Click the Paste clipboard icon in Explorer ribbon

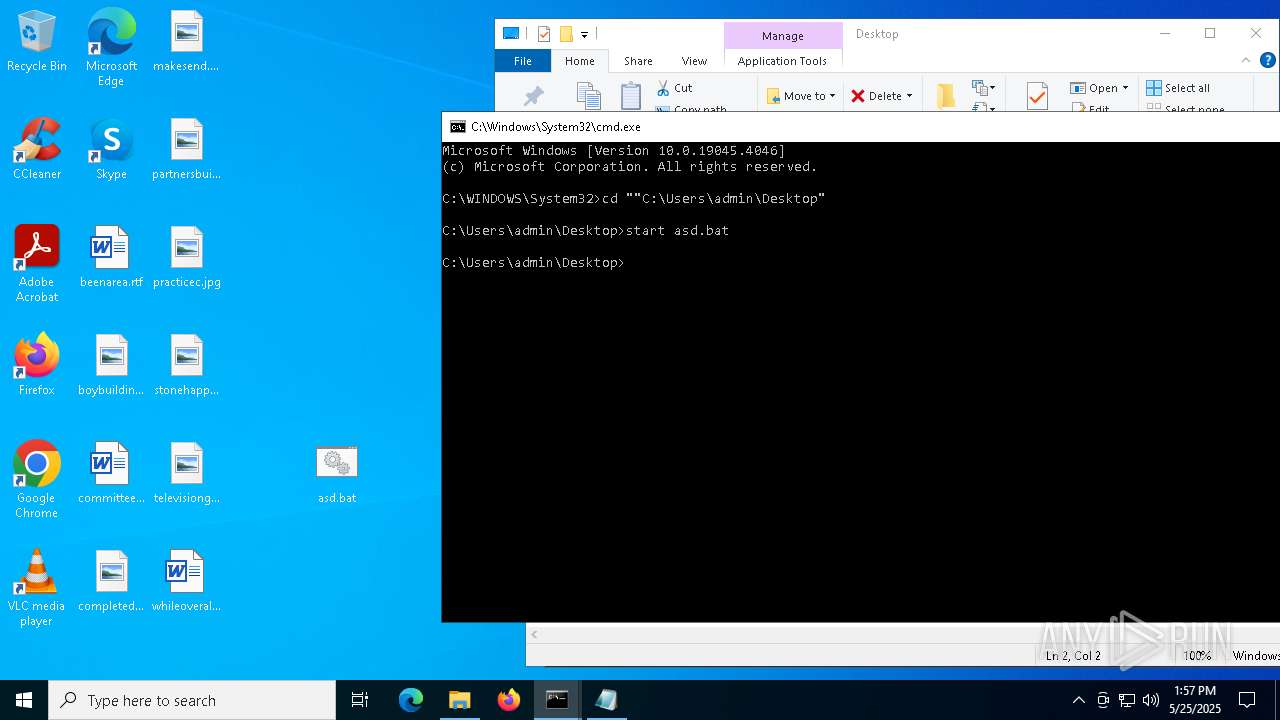tap(631, 96)
